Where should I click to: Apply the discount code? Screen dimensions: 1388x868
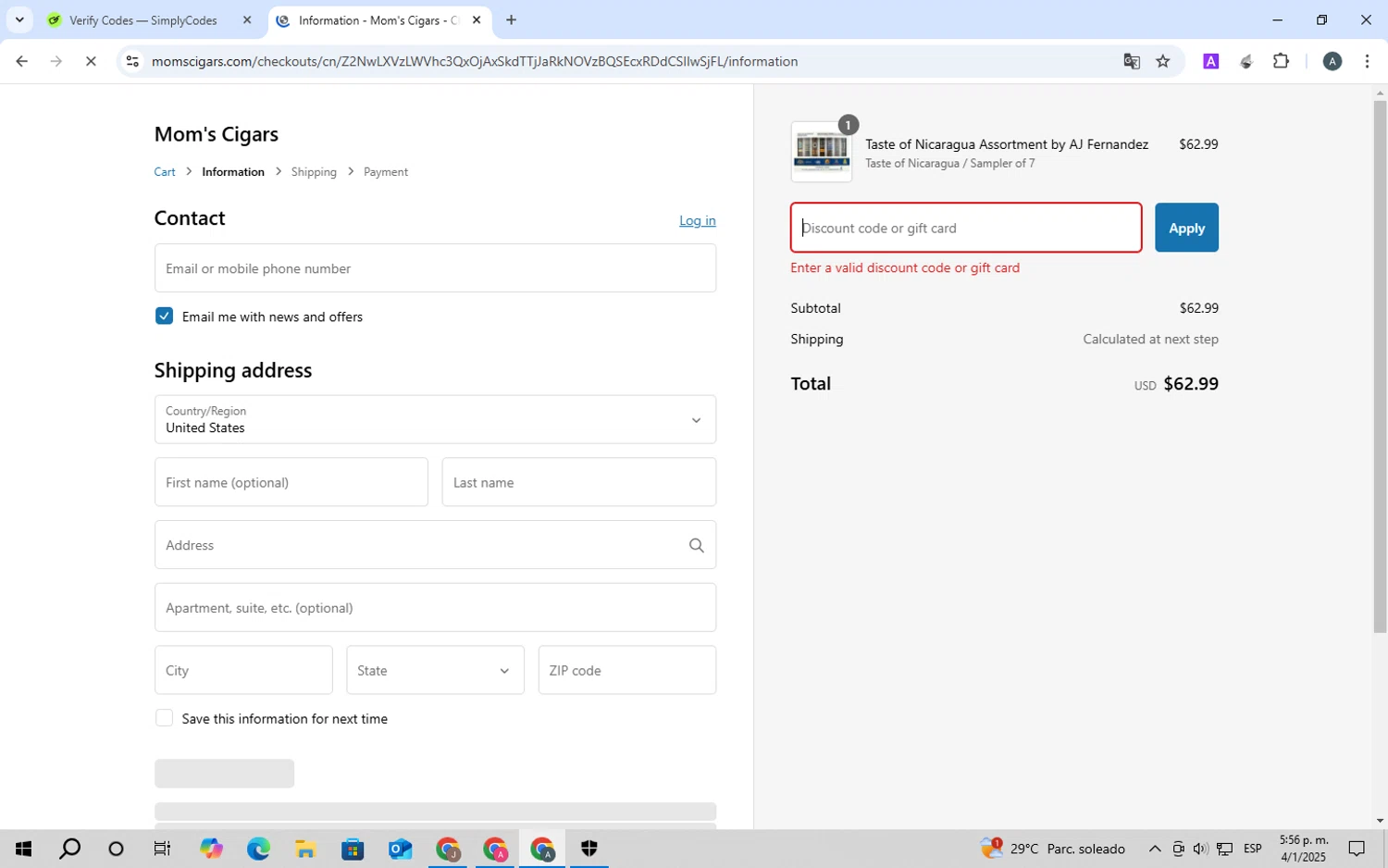[x=1186, y=228]
